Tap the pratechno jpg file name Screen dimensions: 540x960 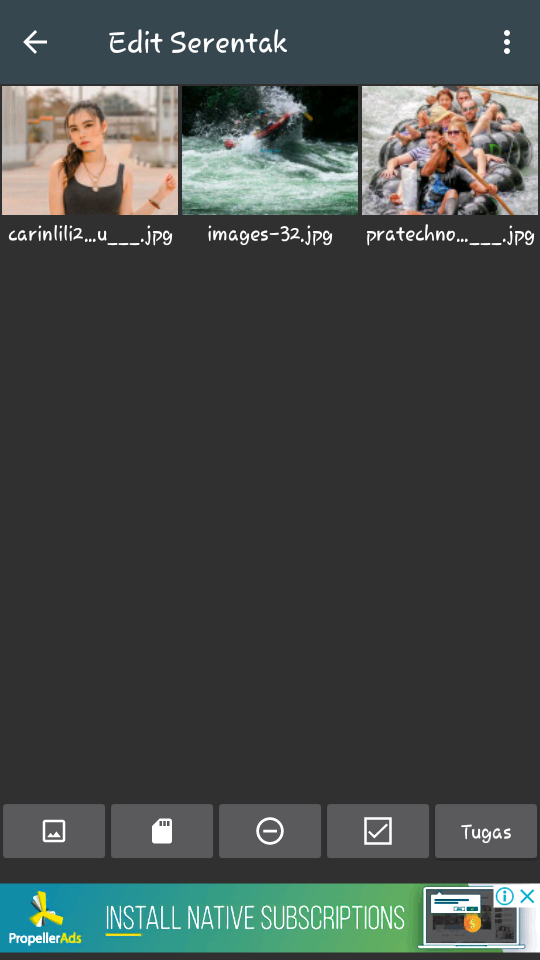coord(450,235)
